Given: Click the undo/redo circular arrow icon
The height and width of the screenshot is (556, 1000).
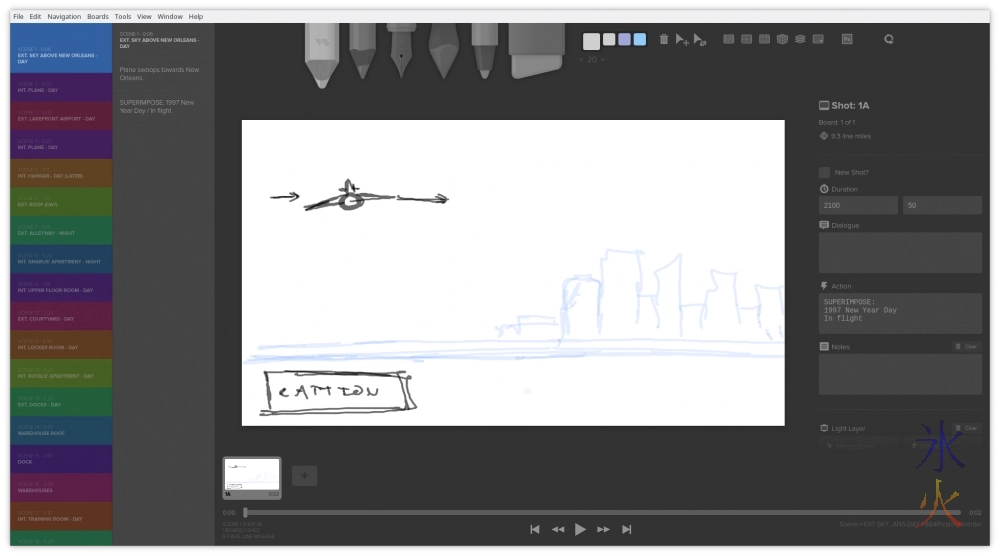Looking at the screenshot, I should [888, 39].
